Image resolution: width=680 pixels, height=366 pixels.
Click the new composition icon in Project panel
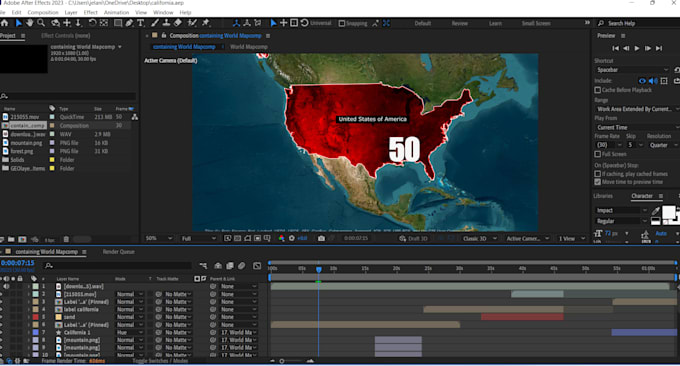pyautogui.click(x=22, y=239)
